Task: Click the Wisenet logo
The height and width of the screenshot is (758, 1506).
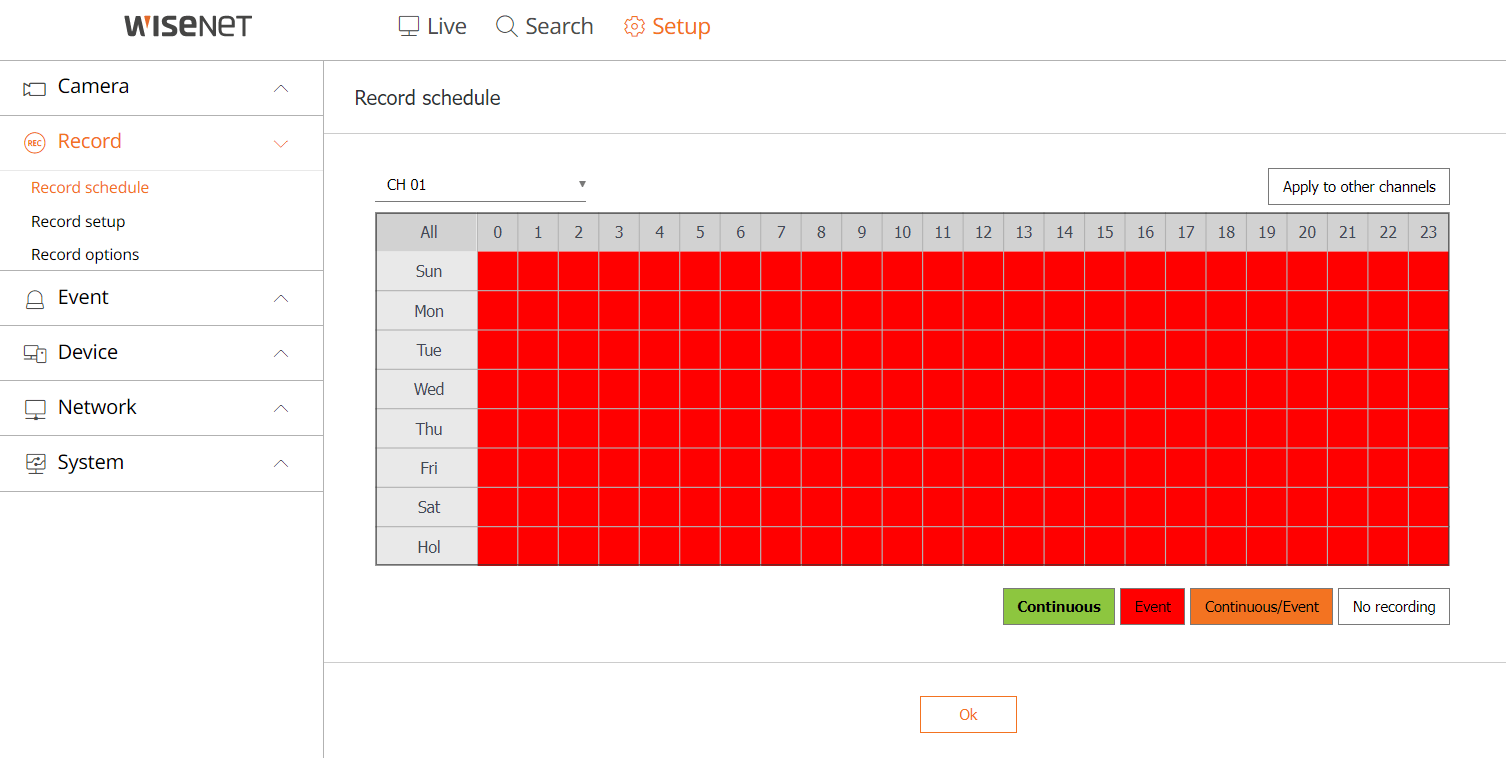Action: coord(188,26)
